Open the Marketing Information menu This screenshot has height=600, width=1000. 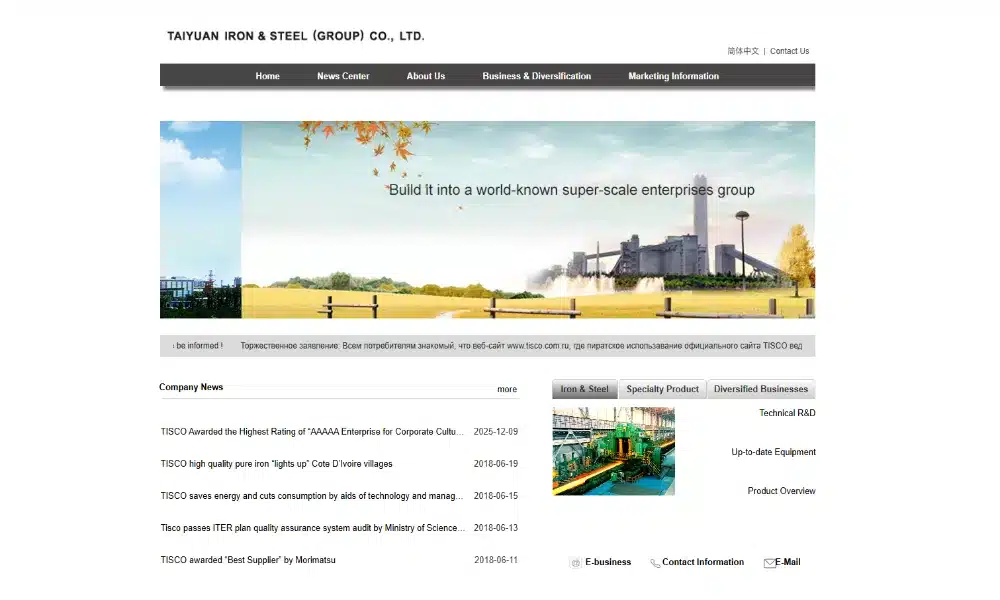click(x=673, y=76)
